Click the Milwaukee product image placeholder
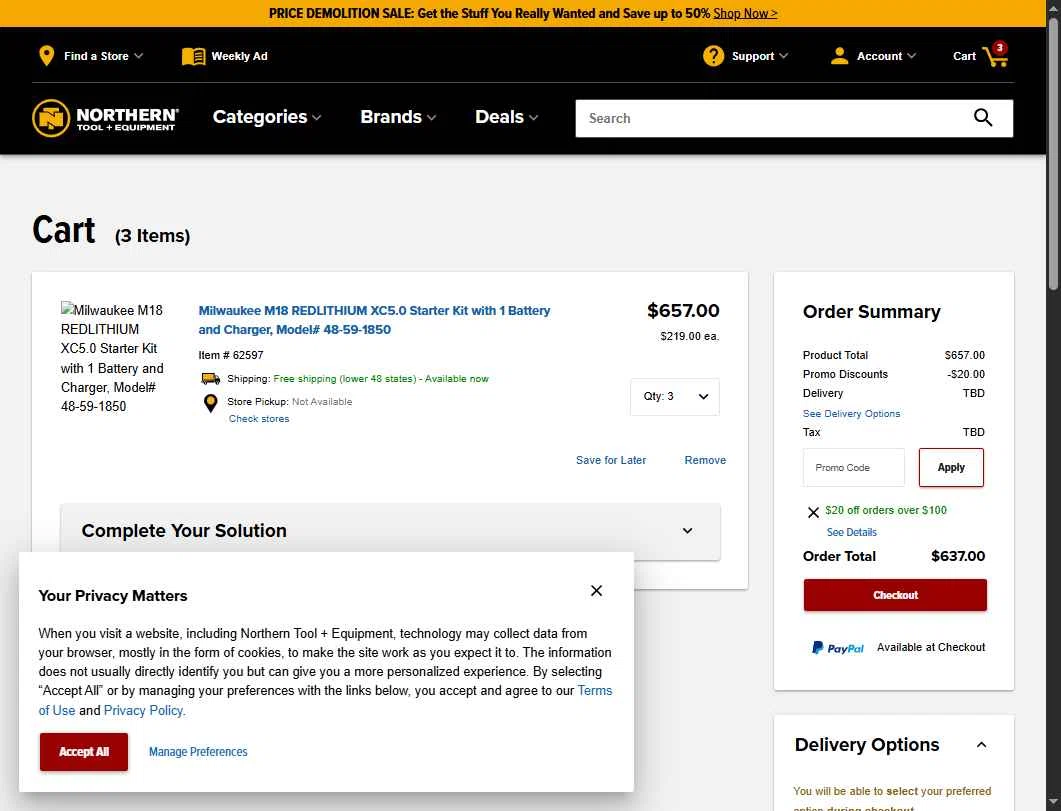 point(112,358)
